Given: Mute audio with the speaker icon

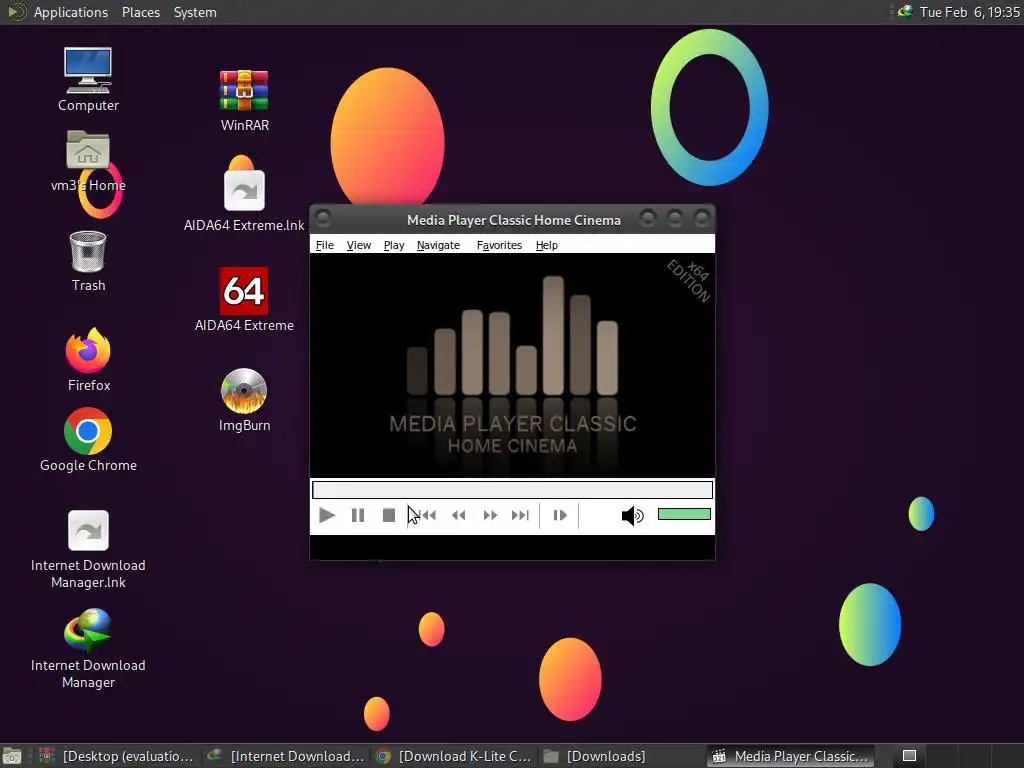Looking at the screenshot, I should click(632, 515).
